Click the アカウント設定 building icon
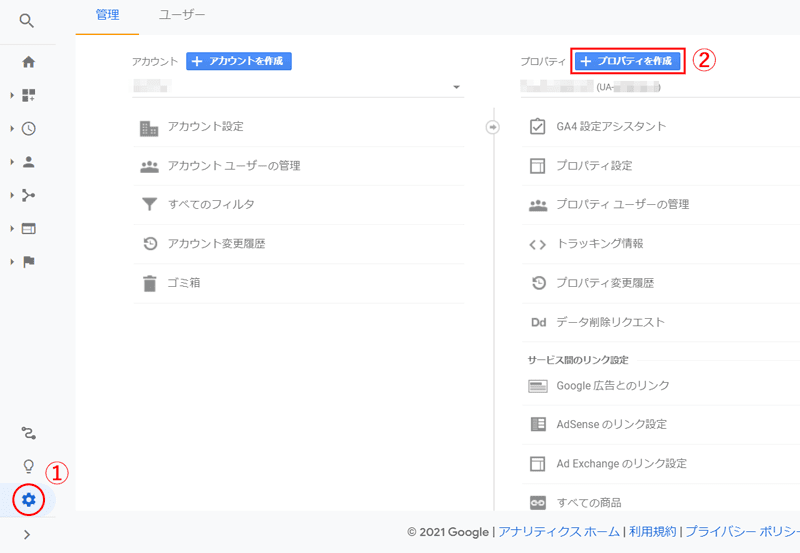This screenshot has height=553, width=800. click(149, 128)
